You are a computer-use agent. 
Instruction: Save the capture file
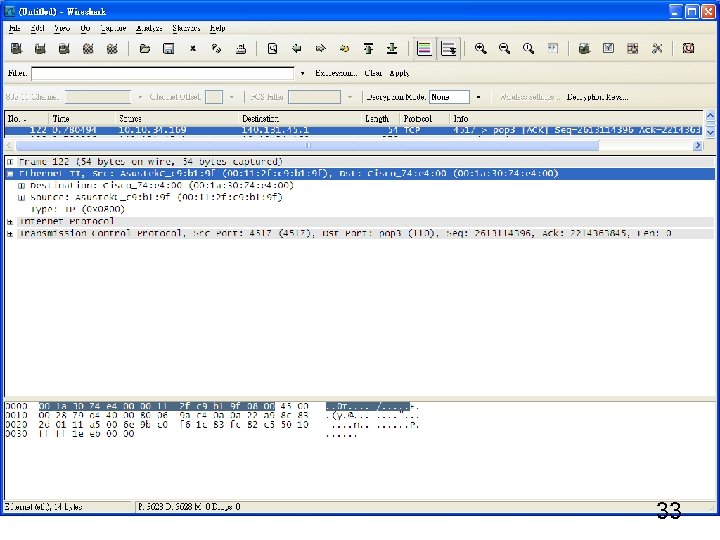169,48
